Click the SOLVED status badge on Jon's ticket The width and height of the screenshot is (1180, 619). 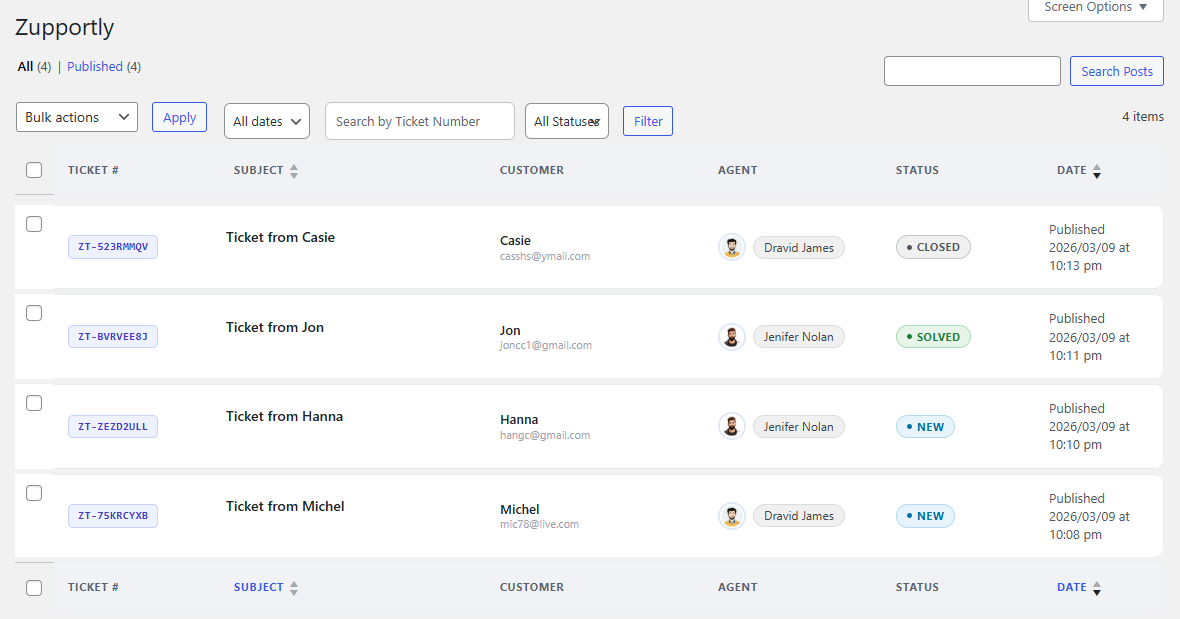pos(933,336)
